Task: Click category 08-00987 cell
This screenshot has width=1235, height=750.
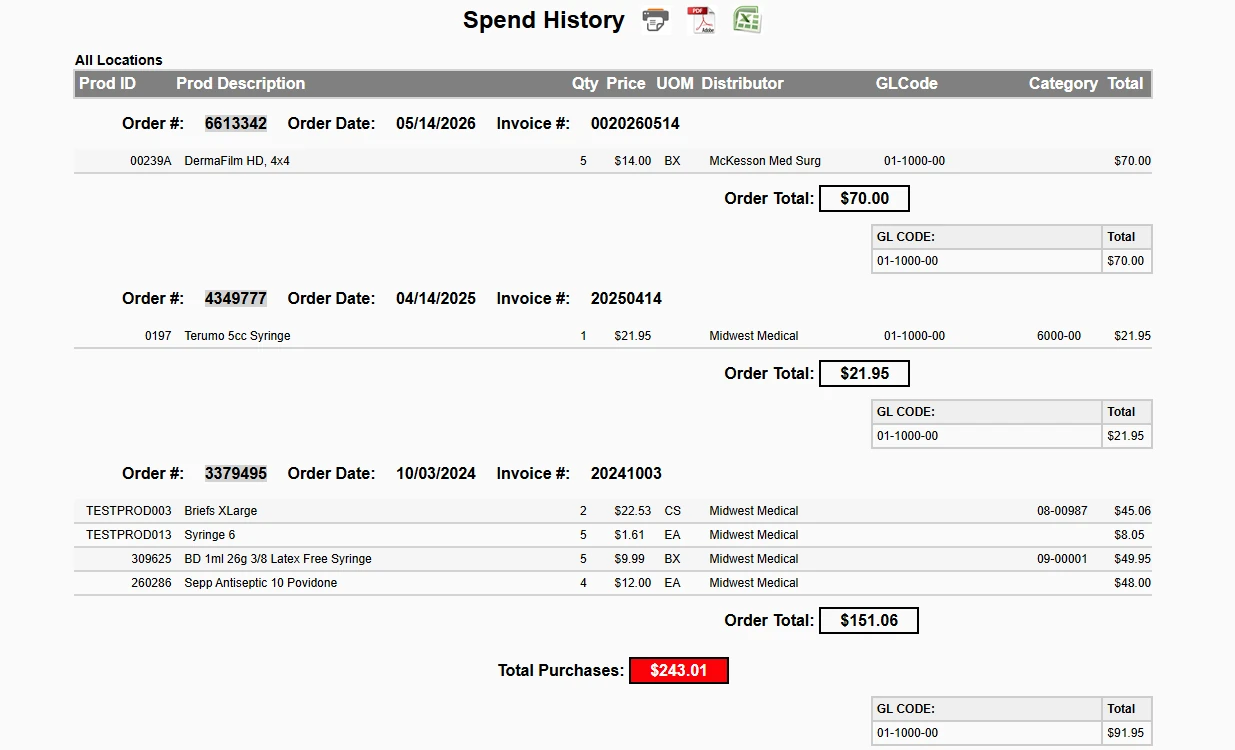Action: (x=1062, y=510)
